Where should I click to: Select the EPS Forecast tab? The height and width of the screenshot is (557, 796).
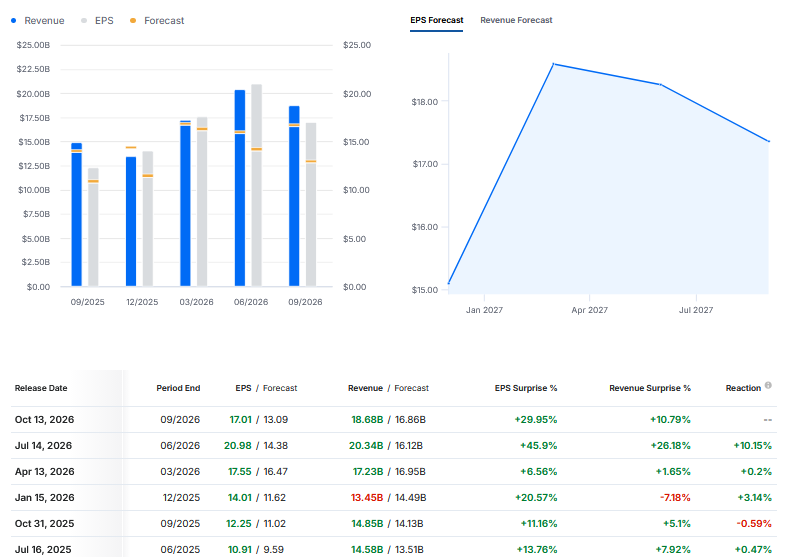coord(437,20)
